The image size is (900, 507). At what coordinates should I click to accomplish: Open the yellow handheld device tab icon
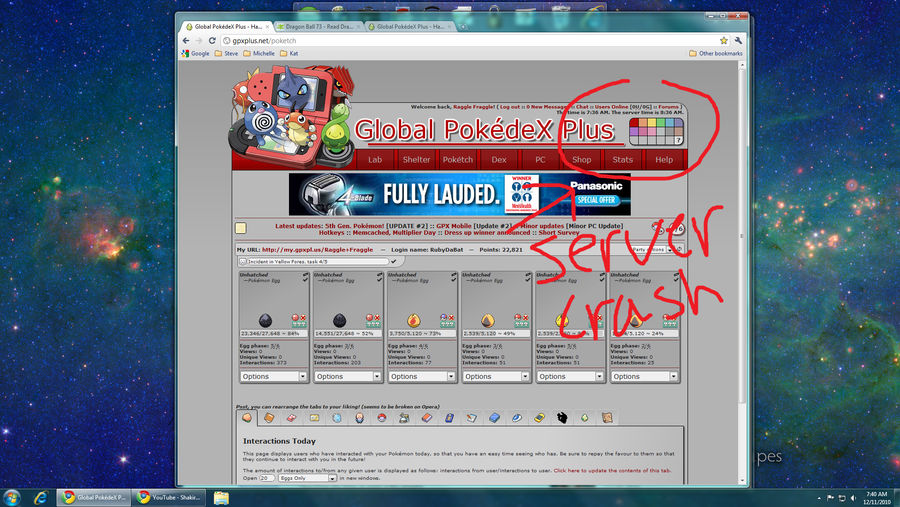click(539, 418)
